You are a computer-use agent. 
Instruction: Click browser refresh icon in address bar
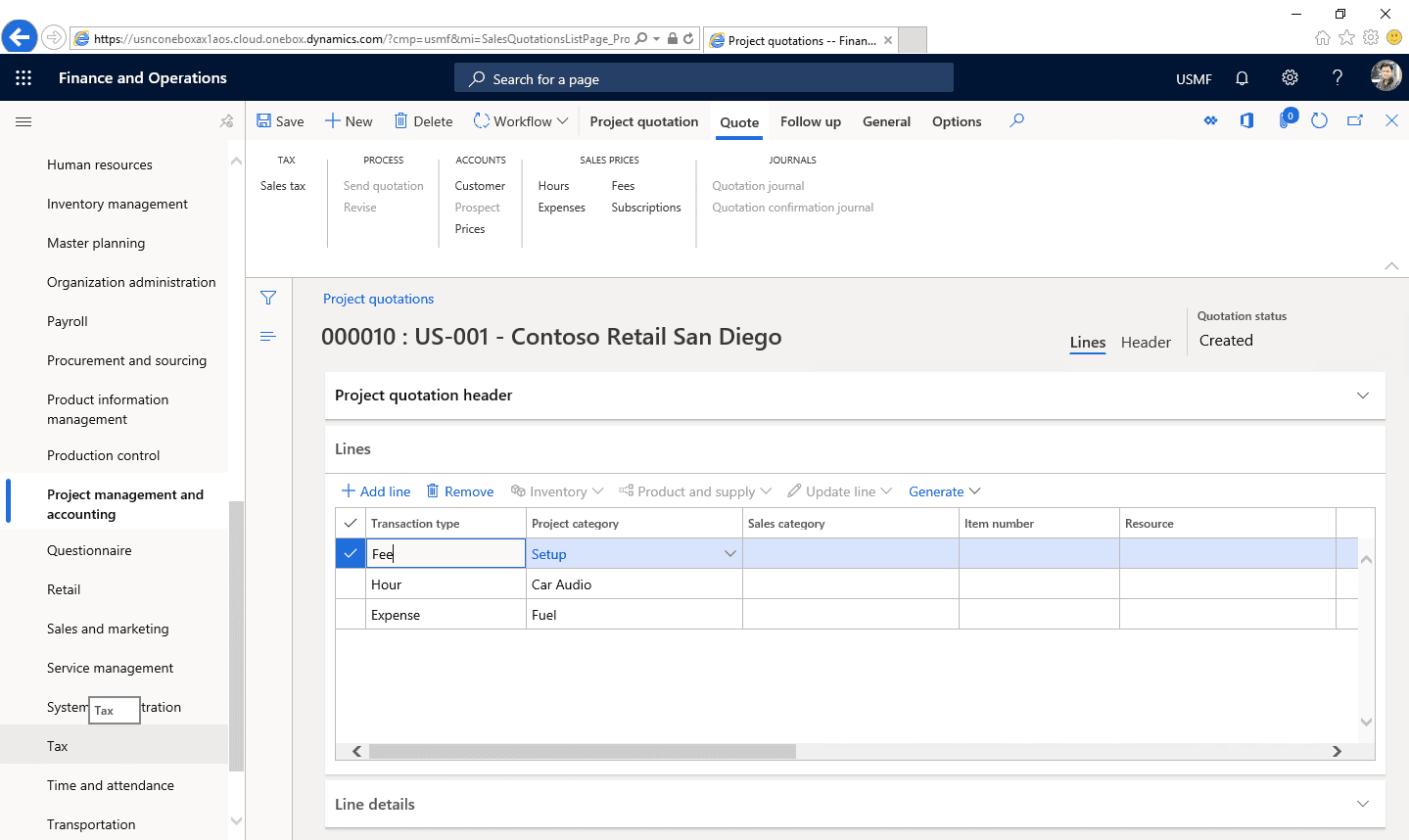[688, 39]
